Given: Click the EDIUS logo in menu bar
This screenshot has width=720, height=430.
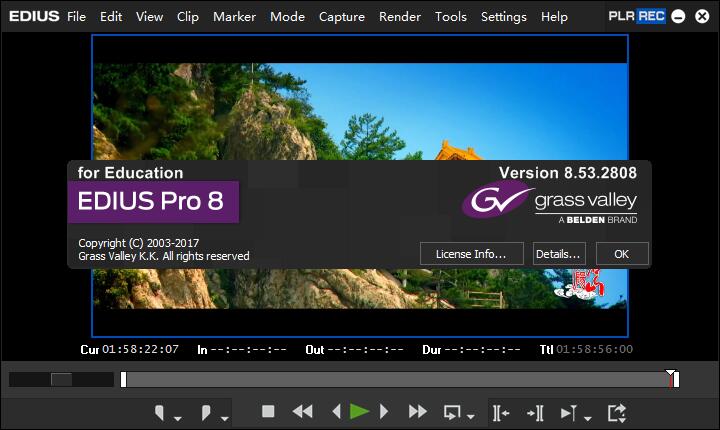Looking at the screenshot, I should pos(34,16).
